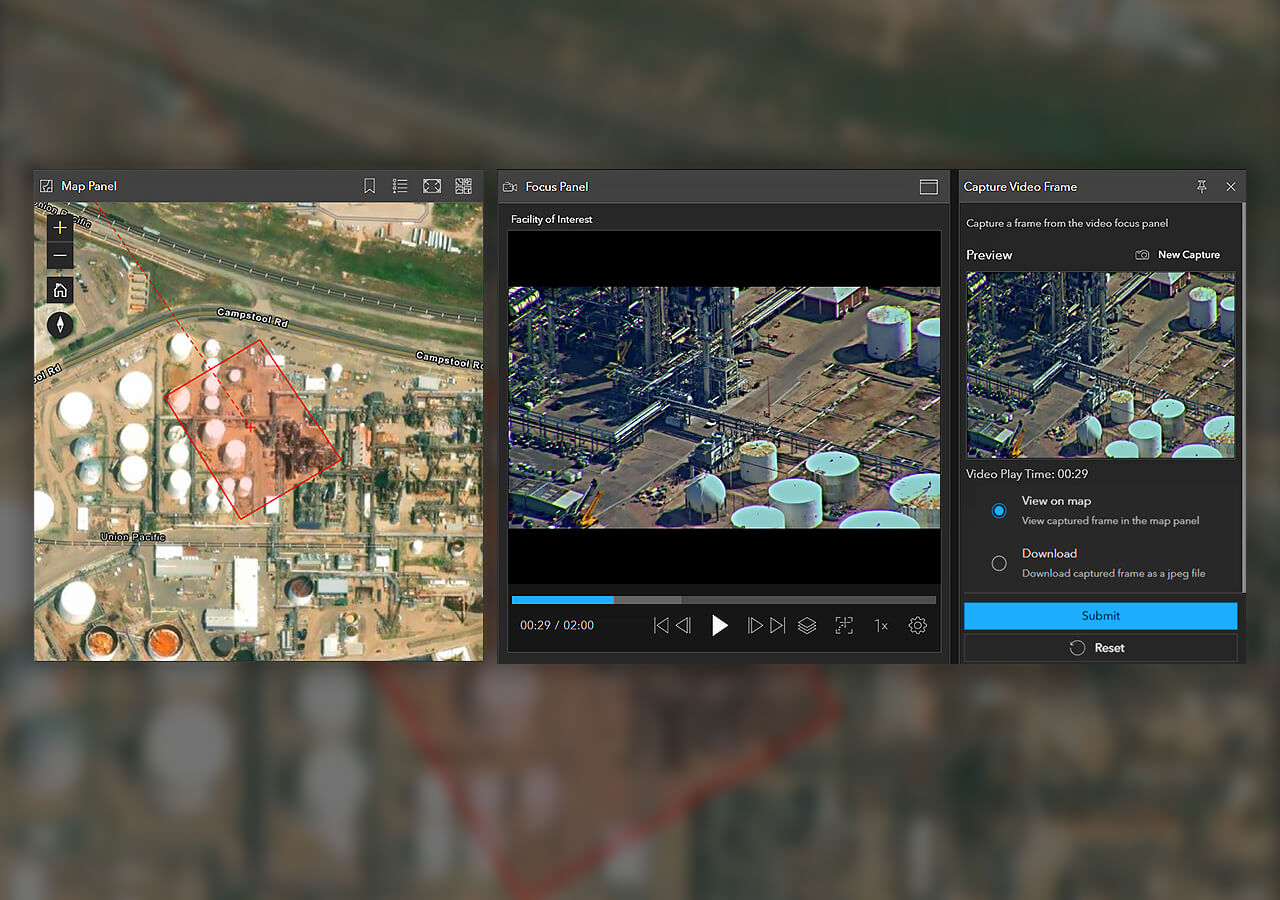Viewport: 1280px width, 900px height.
Task: Step back one video frame
Action: 683,625
